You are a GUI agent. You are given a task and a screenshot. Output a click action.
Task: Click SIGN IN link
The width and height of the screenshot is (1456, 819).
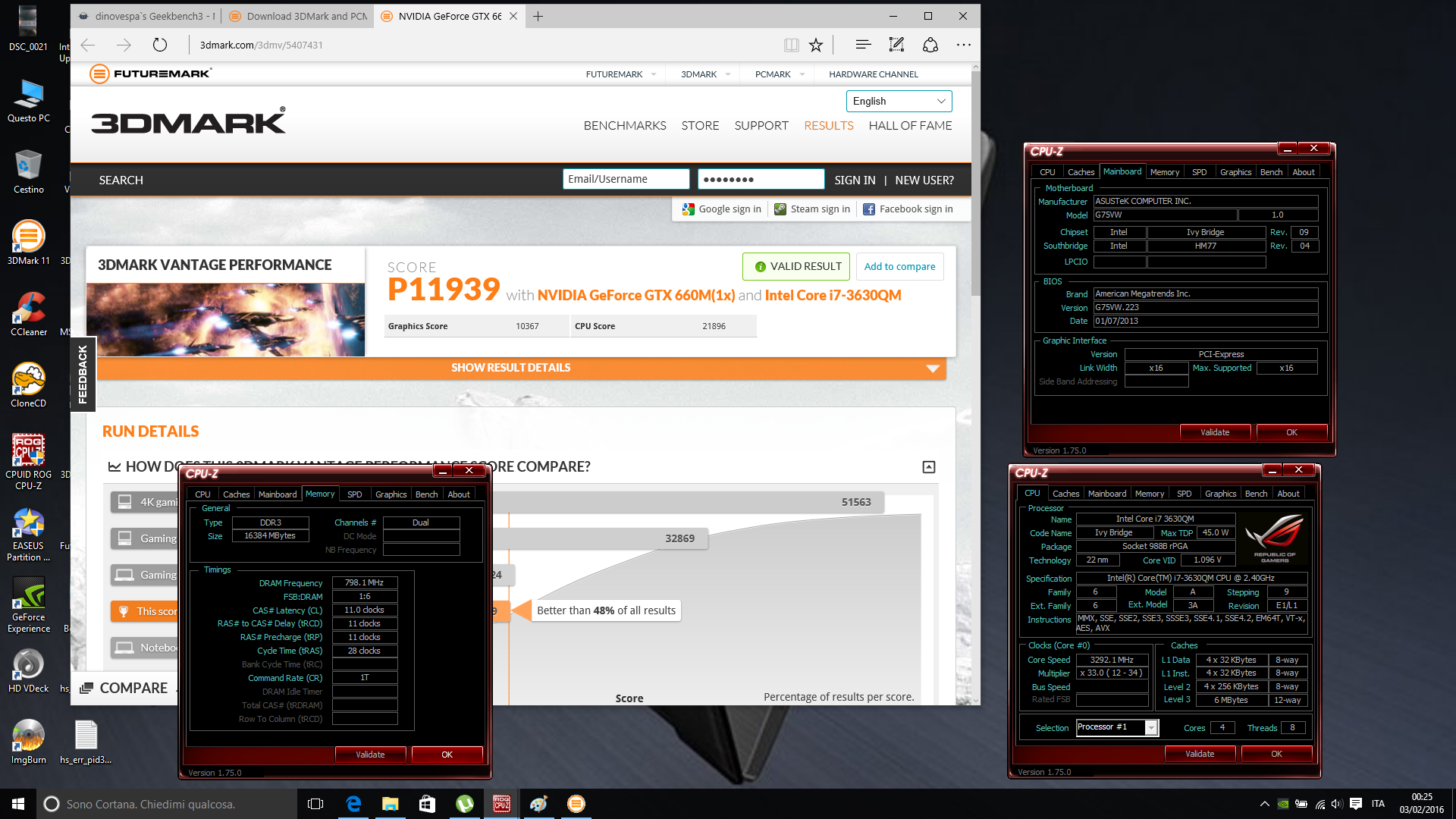pos(855,180)
